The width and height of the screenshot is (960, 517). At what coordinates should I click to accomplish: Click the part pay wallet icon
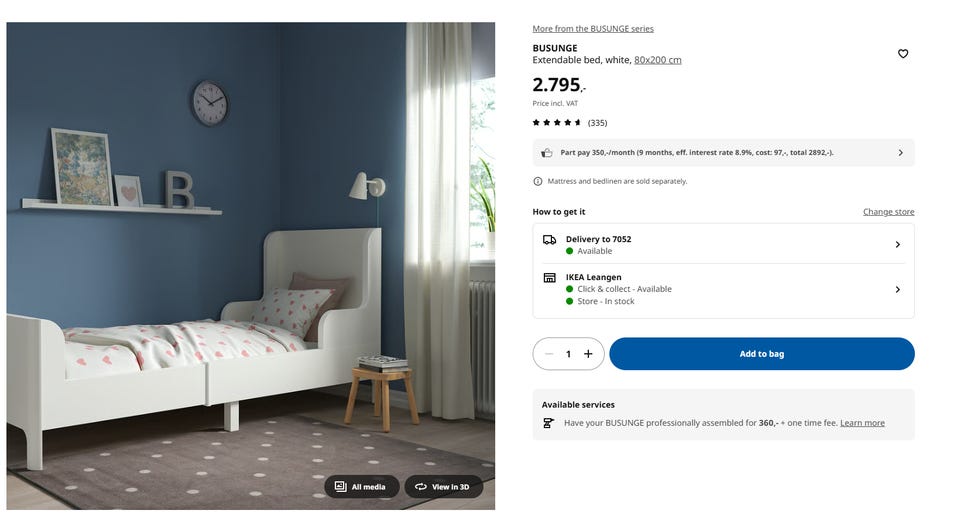pos(546,153)
